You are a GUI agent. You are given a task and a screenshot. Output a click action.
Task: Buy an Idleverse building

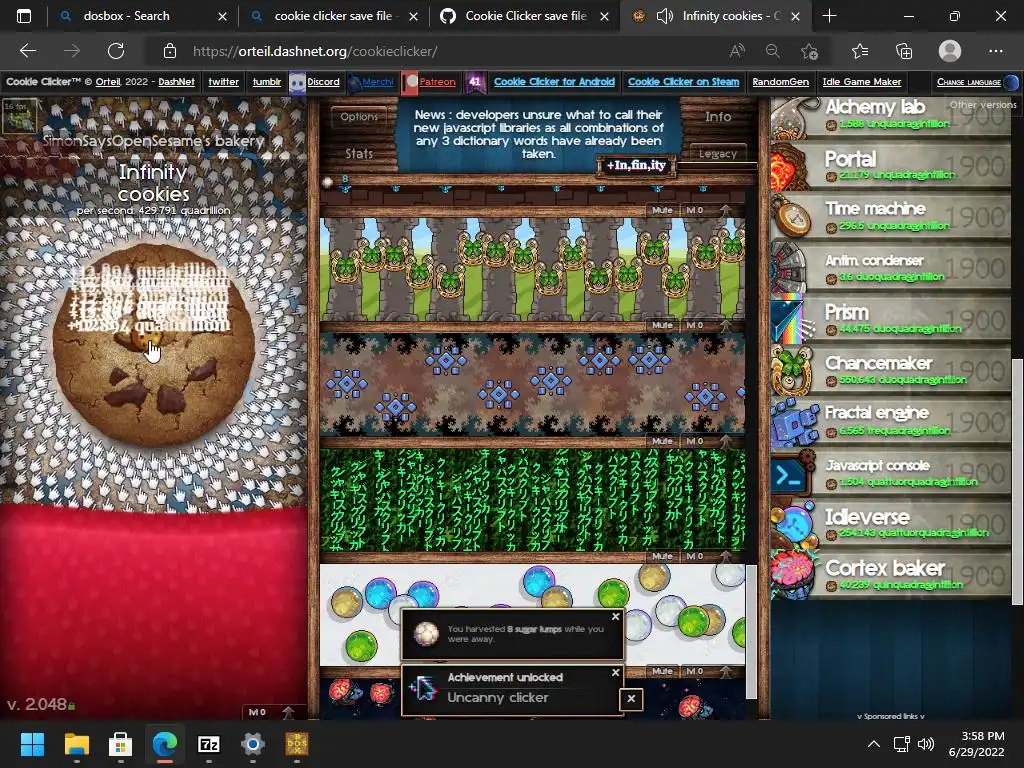891,522
